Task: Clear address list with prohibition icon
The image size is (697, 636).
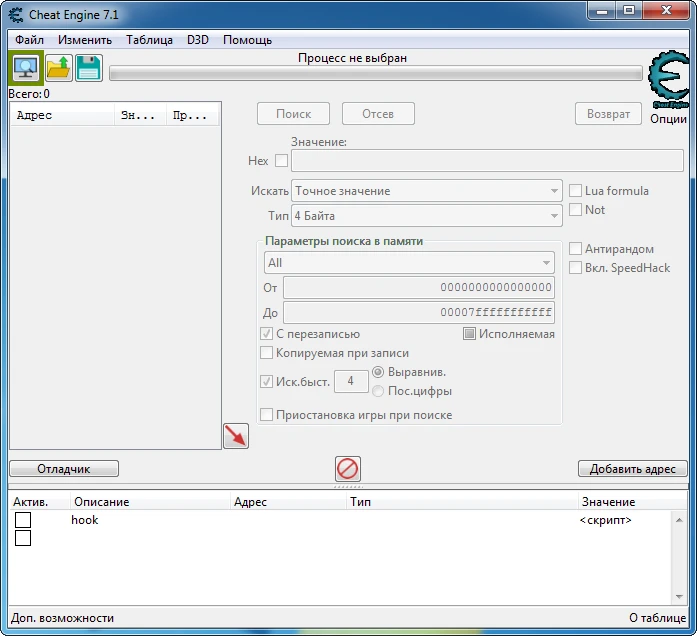Action: (348, 469)
